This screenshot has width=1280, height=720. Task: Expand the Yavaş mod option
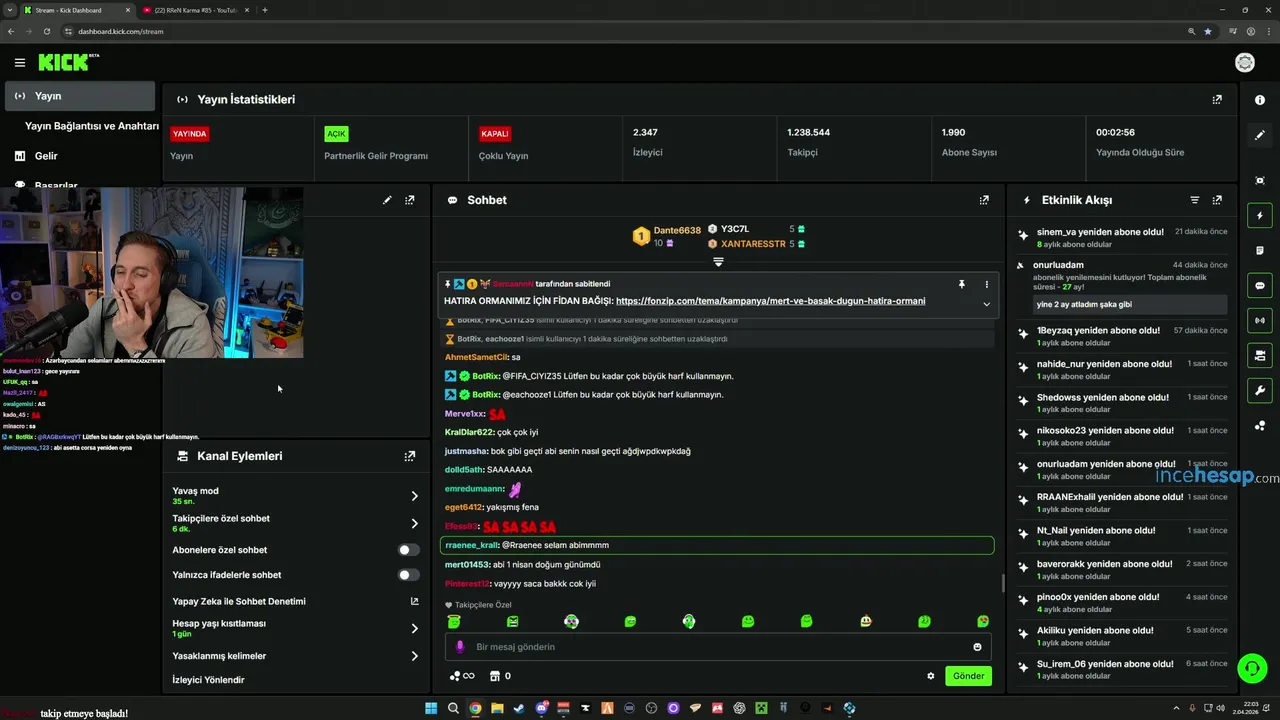click(414, 496)
